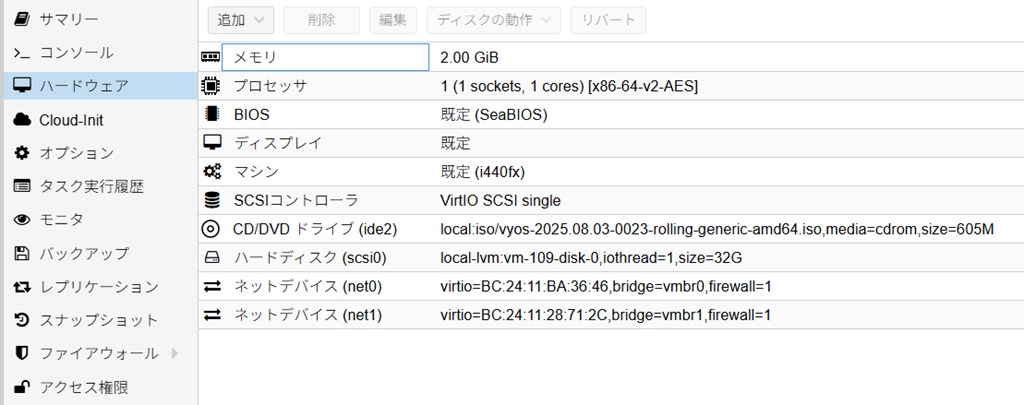The height and width of the screenshot is (405, 1024).
Task: Click the monitor icon beside ディスプレイ
Action: pos(211,143)
